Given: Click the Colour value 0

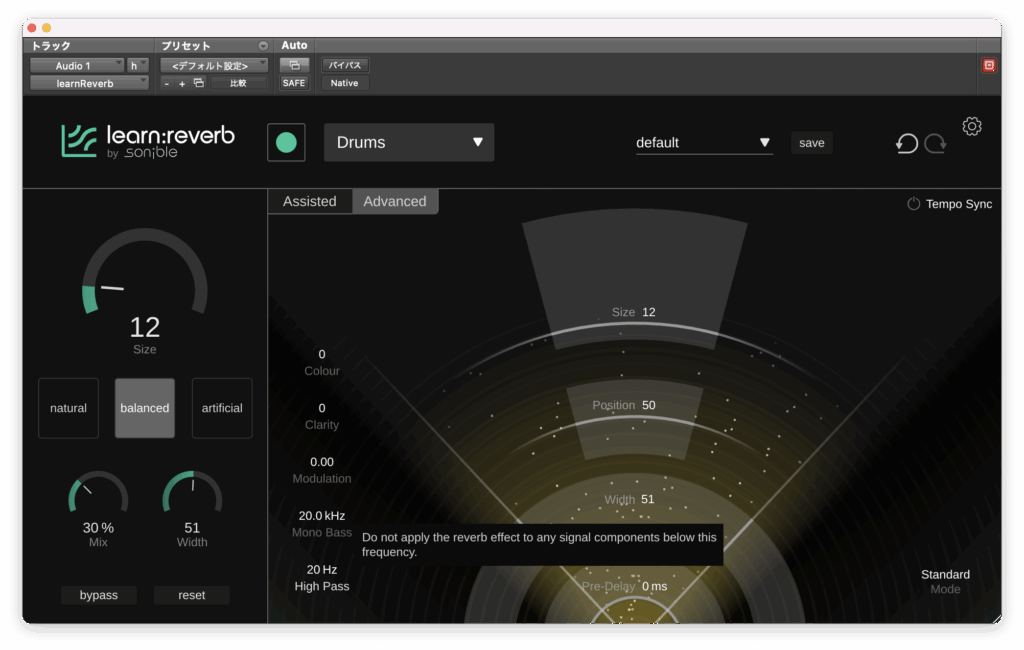Looking at the screenshot, I should [x=322, y=354].
